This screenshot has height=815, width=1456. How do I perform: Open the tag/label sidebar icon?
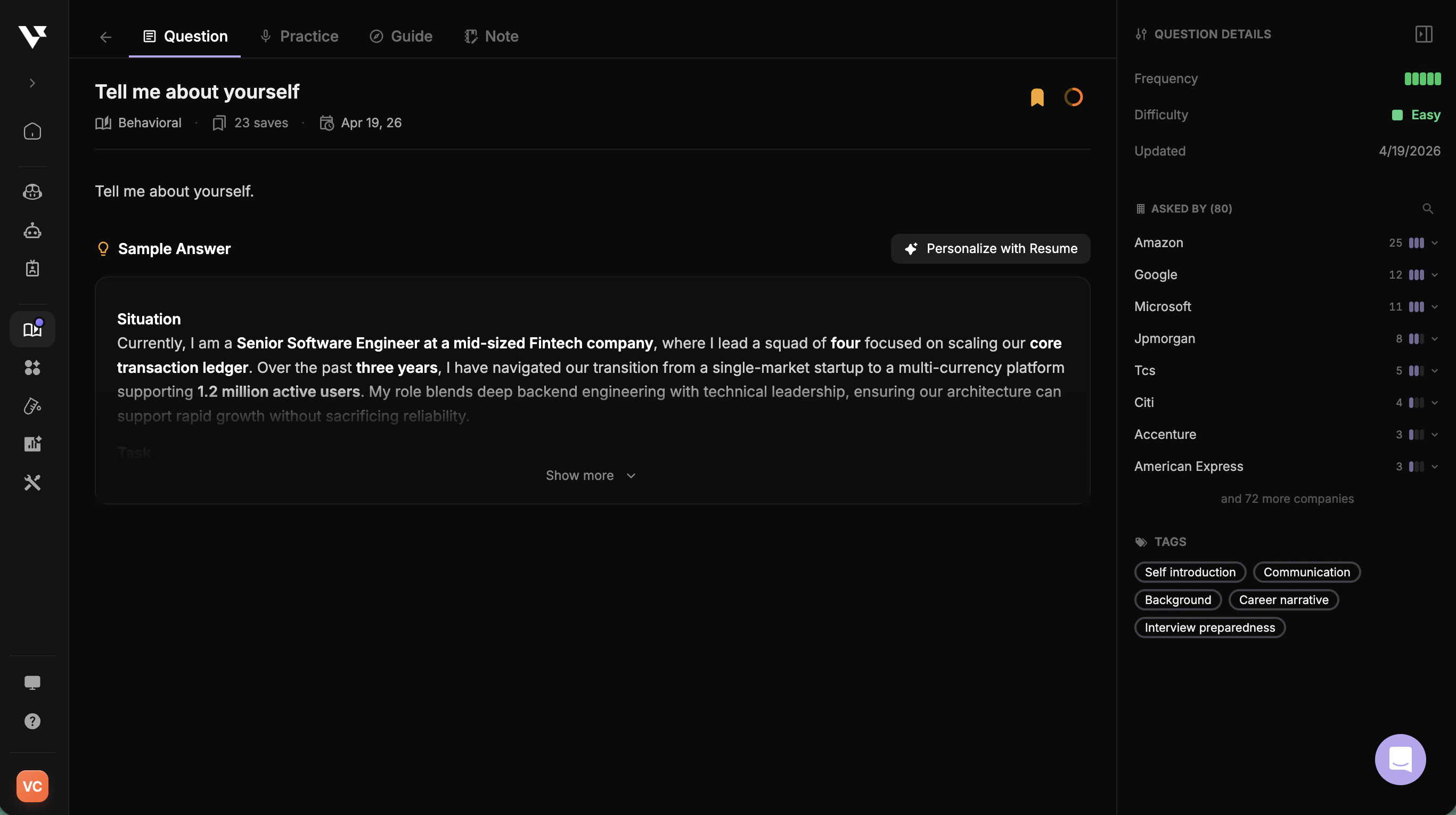pos(32,406)
